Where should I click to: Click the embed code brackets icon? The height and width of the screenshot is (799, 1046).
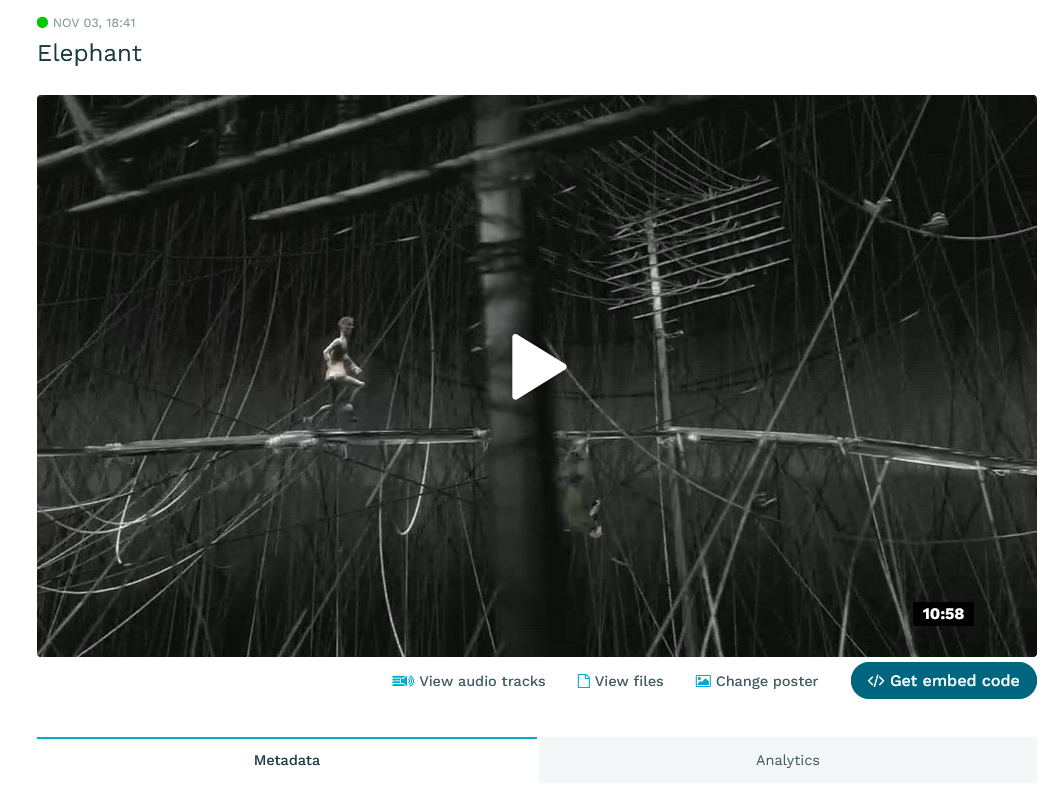click(875, 681)
